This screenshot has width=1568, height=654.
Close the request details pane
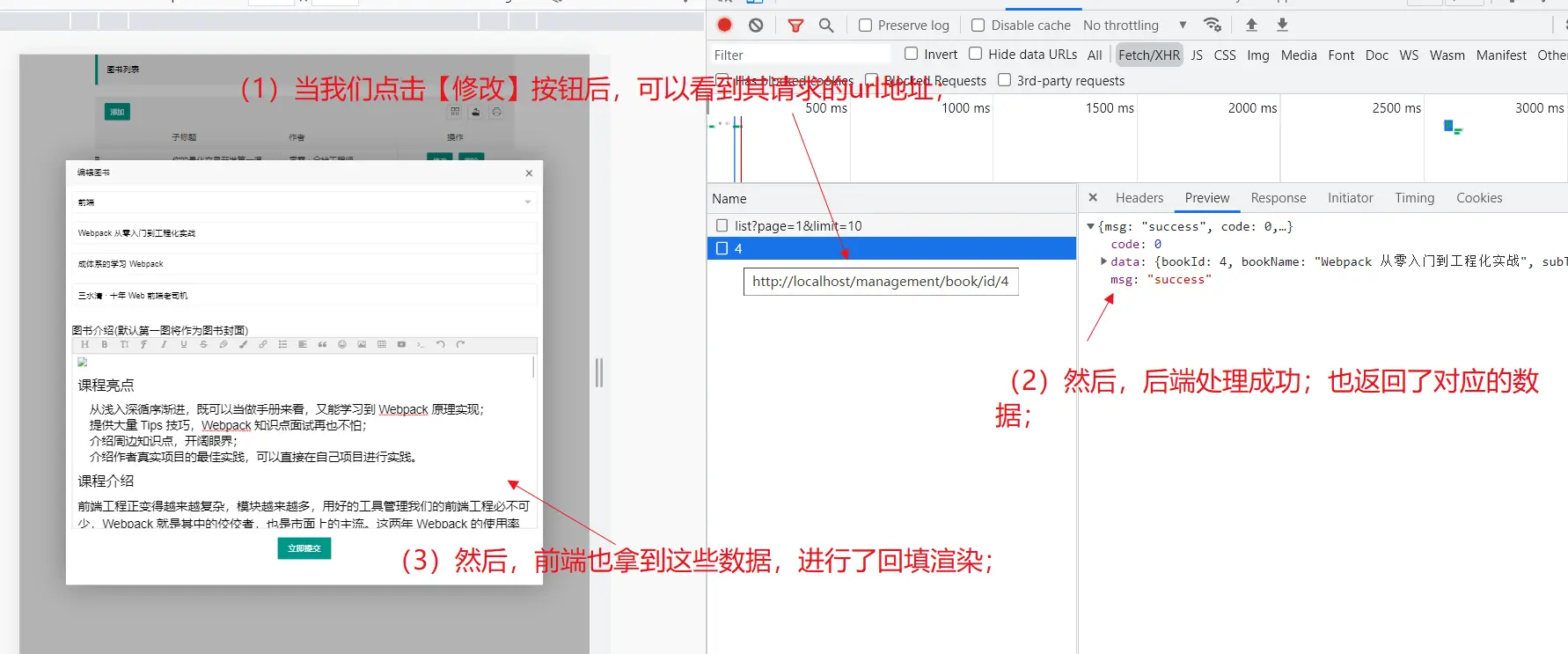tap(1093, 198)
